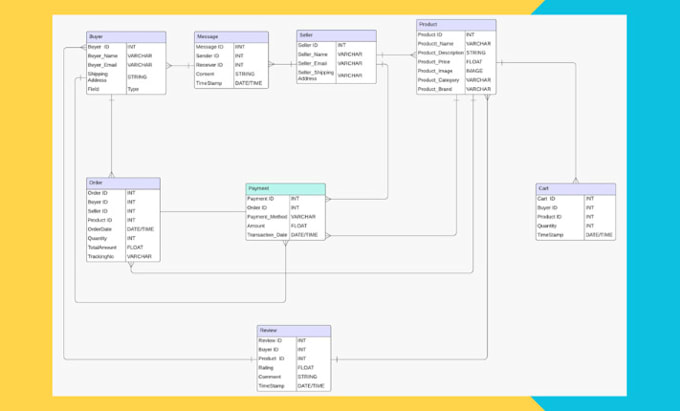Click the Seller_Shipping Address field
680x411 pixels.
316,75
